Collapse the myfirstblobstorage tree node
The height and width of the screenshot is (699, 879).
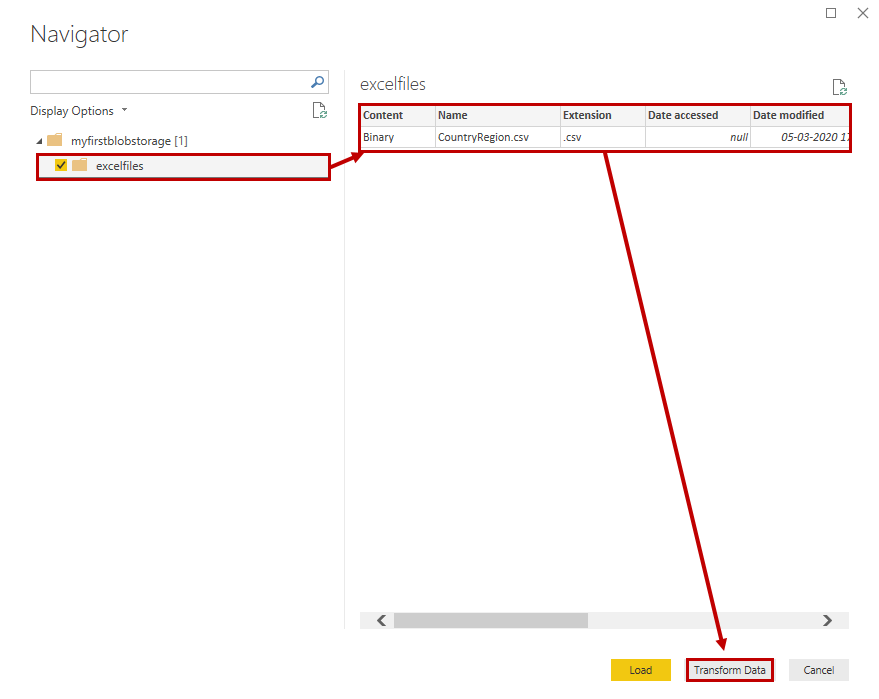coord(39,141)
